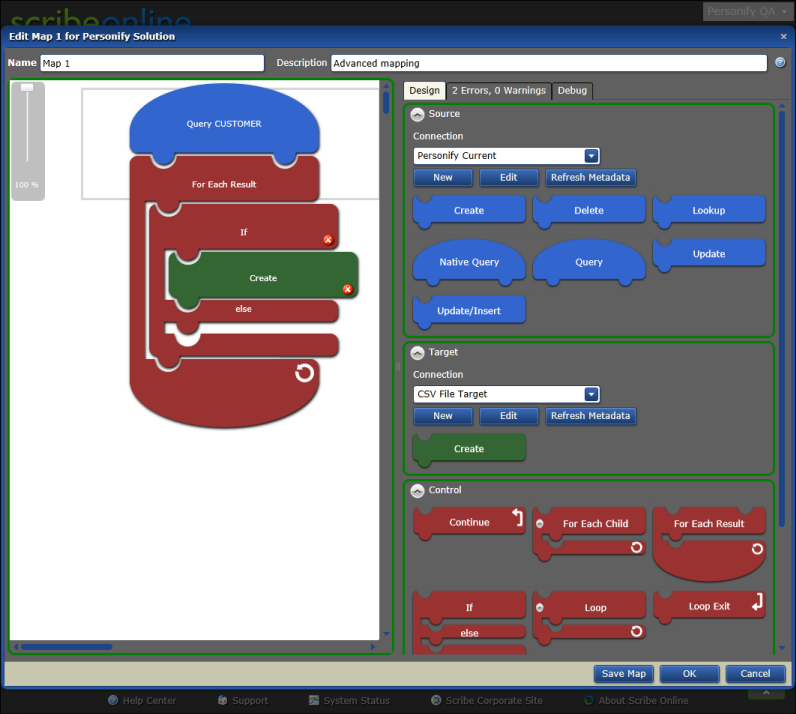Focus the Description input field
The width and height of the screenshot is (796, 714).
pyautogui.click(x=549, y=63)
